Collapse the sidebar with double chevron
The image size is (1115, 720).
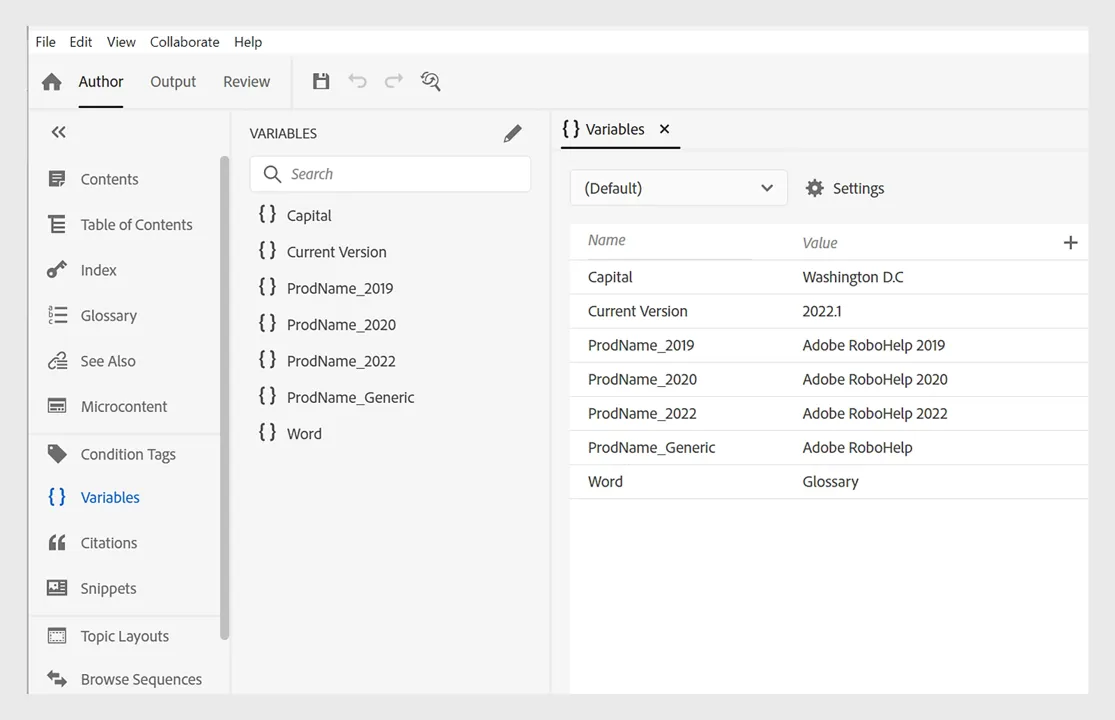58,132
